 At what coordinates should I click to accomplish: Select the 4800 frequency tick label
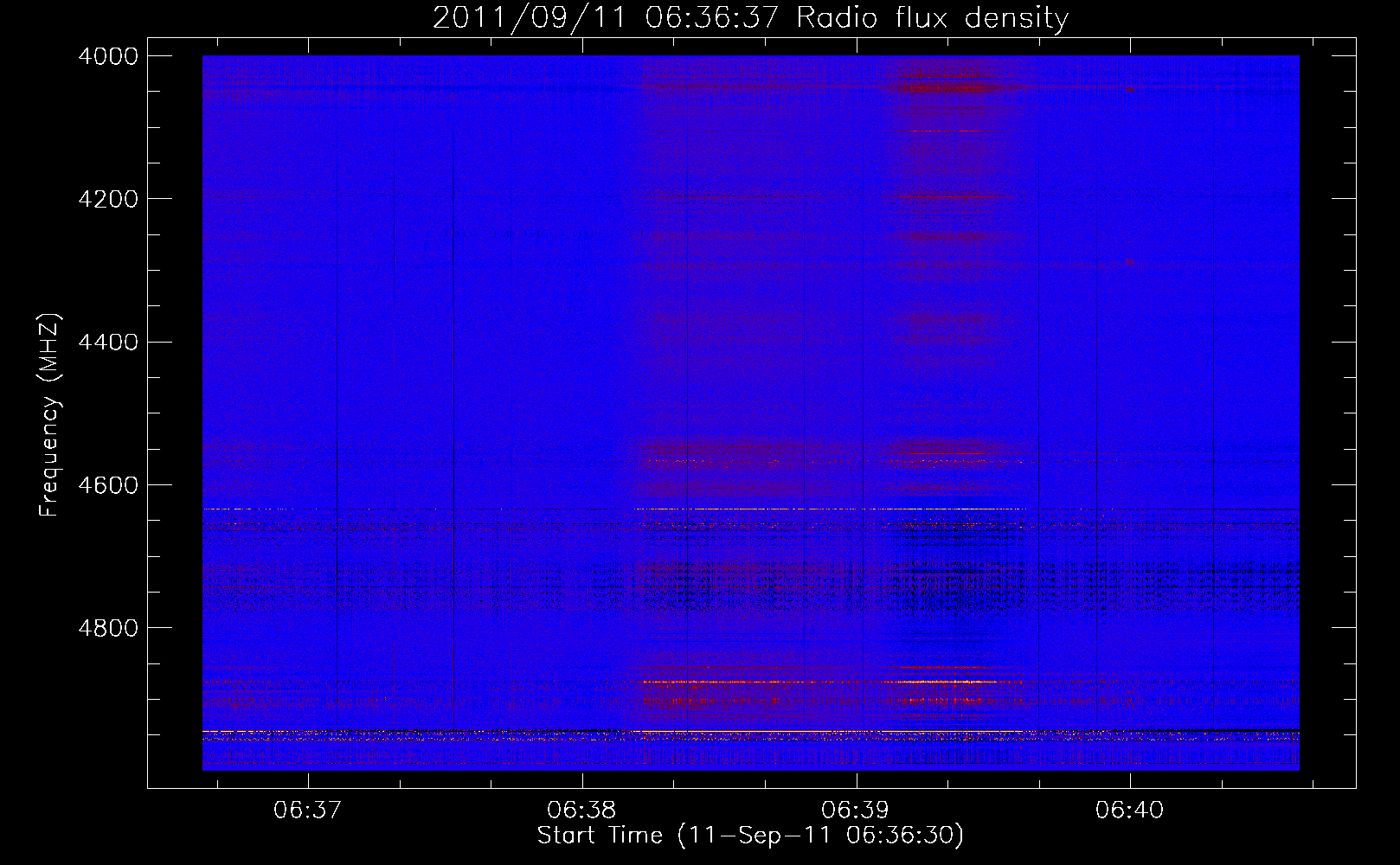(x=108, y=627)
